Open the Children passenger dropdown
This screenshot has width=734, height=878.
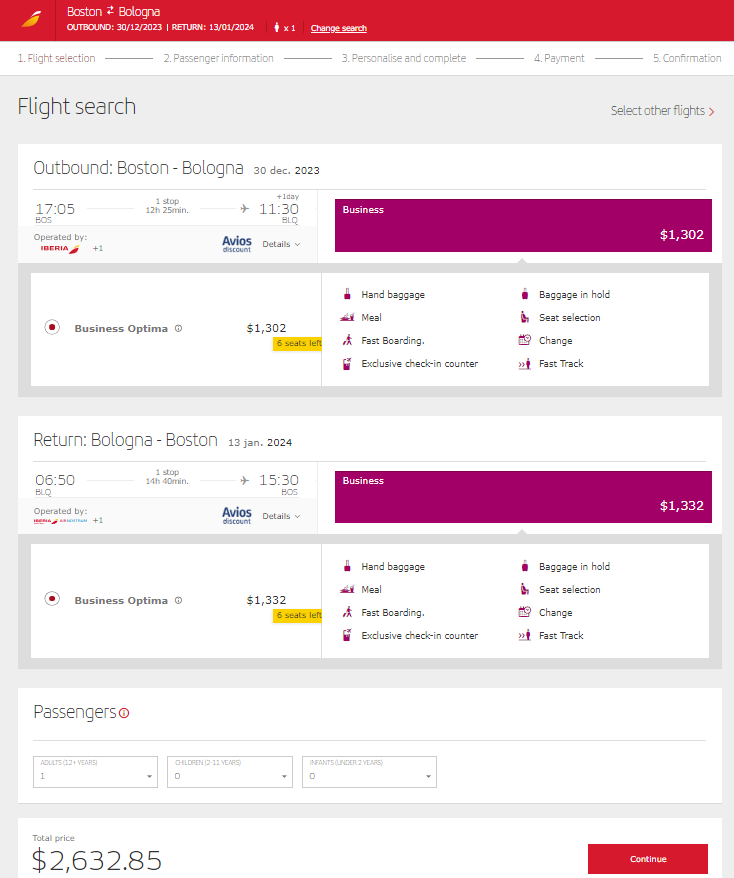tap(230, 772)
